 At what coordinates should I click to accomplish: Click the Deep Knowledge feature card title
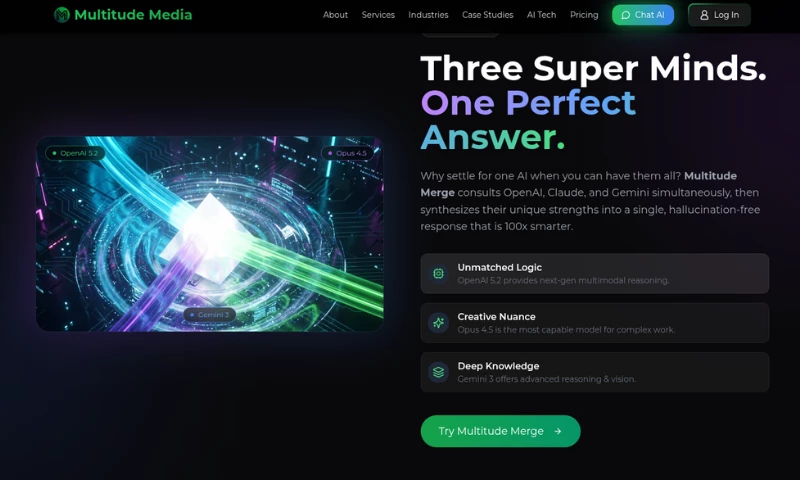[498, 366]
